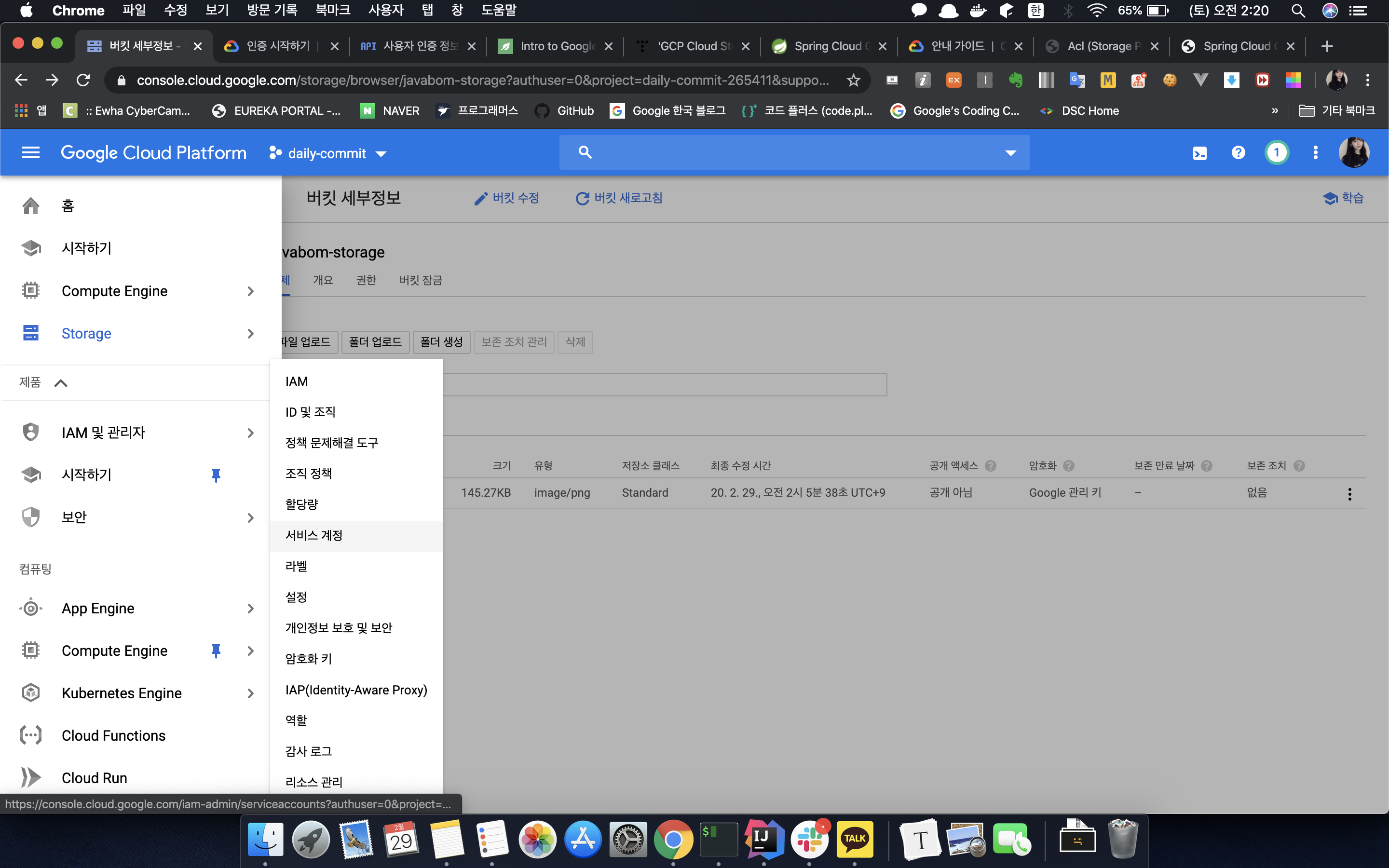This screenshot has height=868, width=1389.
Task: Select 서비스 계정 in IAM submenu
Action: tap(314, 535)
